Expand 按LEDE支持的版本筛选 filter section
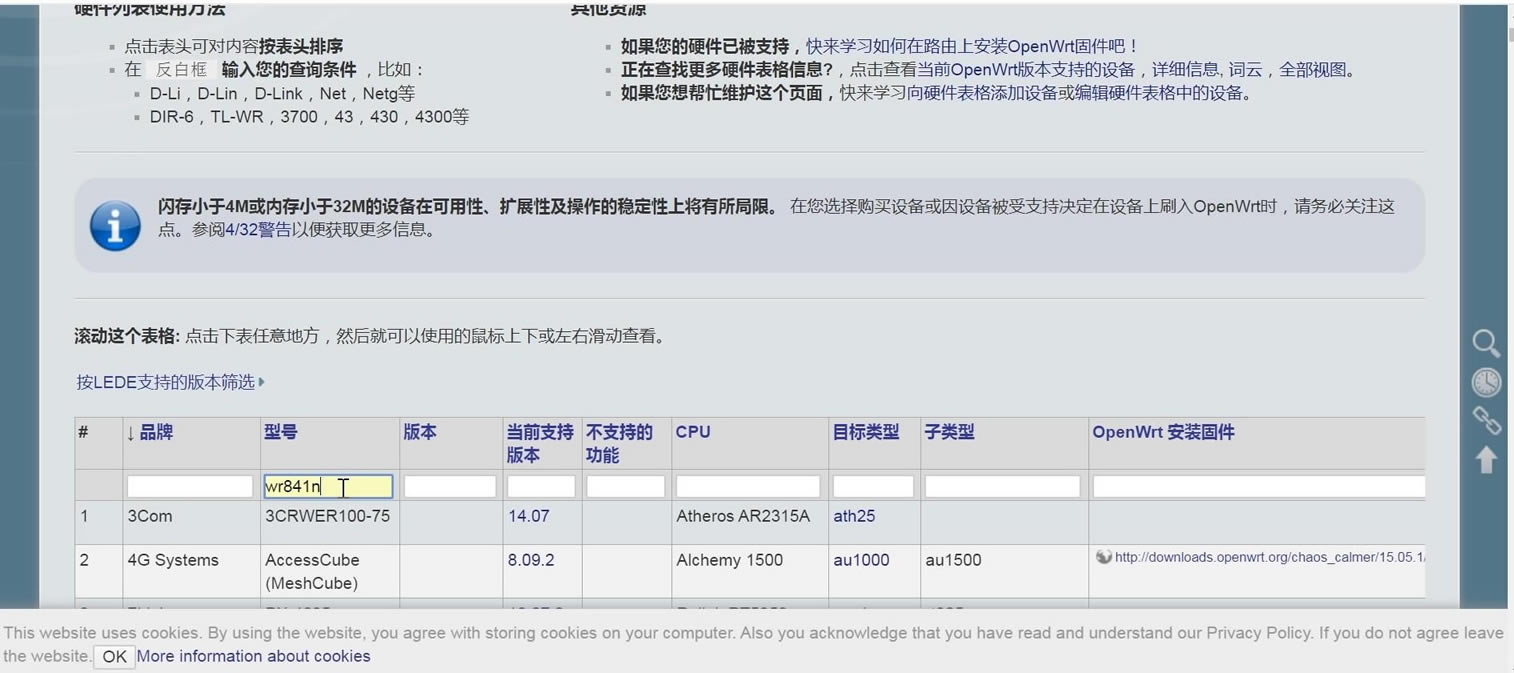1514x673 pixels. [x=170, y=382]
